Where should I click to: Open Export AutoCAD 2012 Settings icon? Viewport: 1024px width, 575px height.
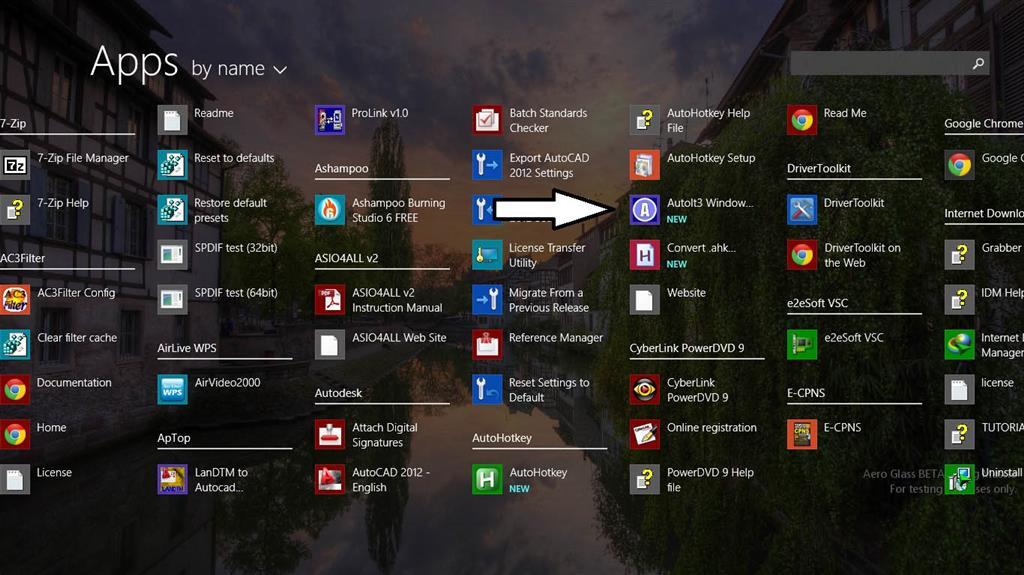tap(487, 165)
